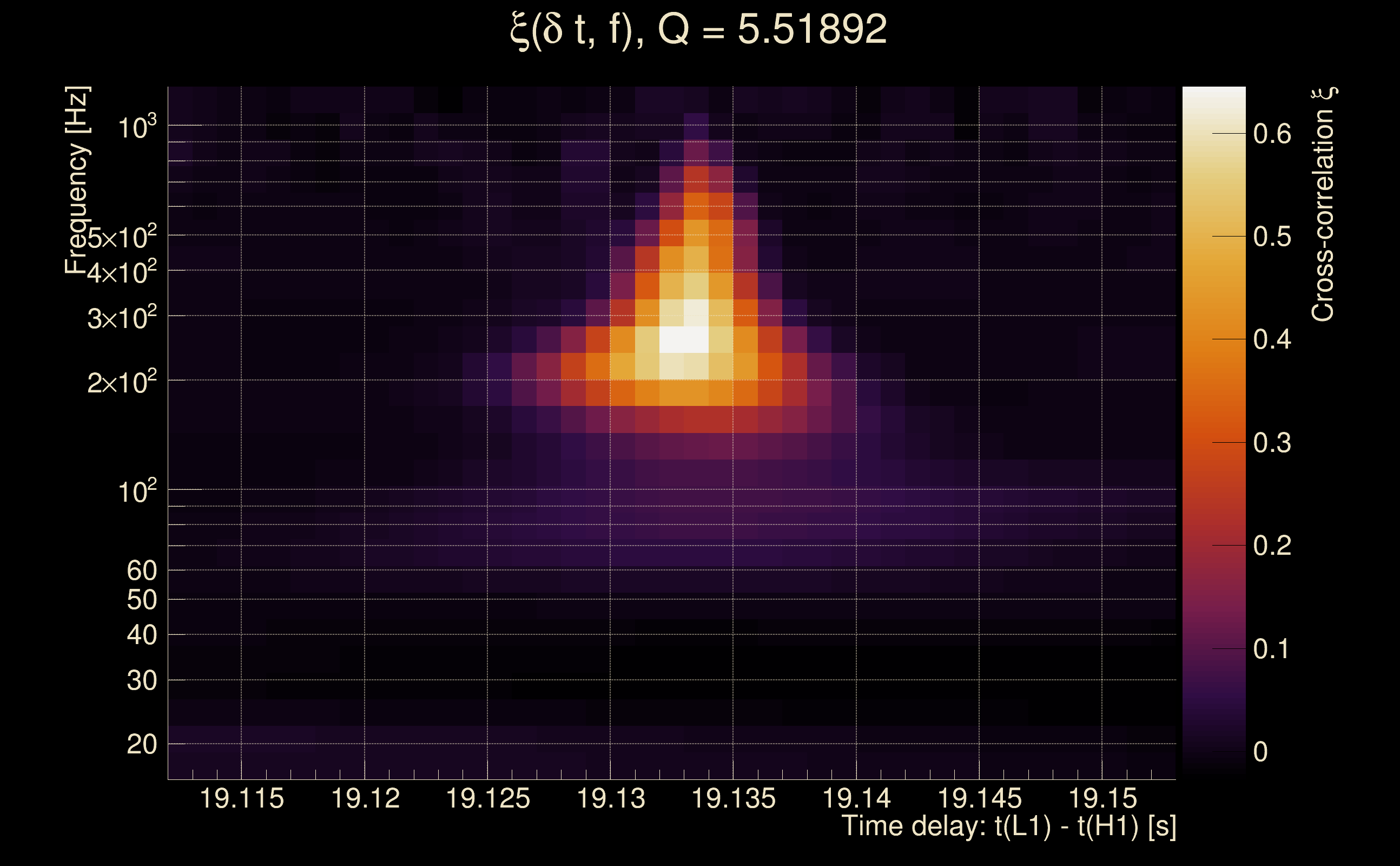Click the 19.13 tick label on the x-axis
Screen dimensions: 1400x866
[611, 799]
